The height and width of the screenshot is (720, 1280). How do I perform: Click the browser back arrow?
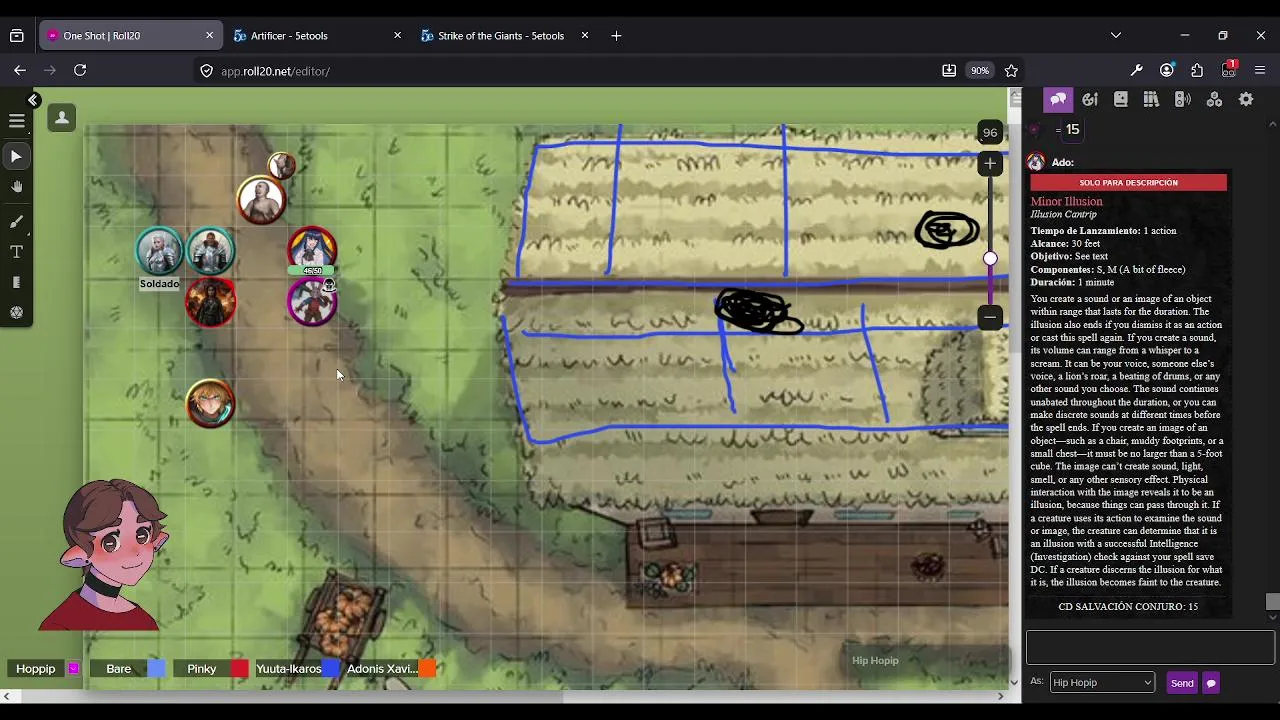coord(20,70)
